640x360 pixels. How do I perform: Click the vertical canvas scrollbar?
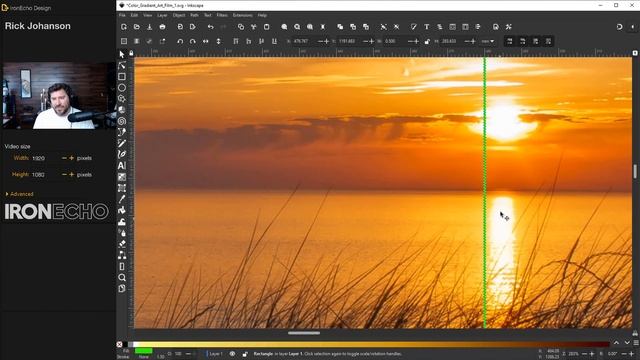point(635,171)
